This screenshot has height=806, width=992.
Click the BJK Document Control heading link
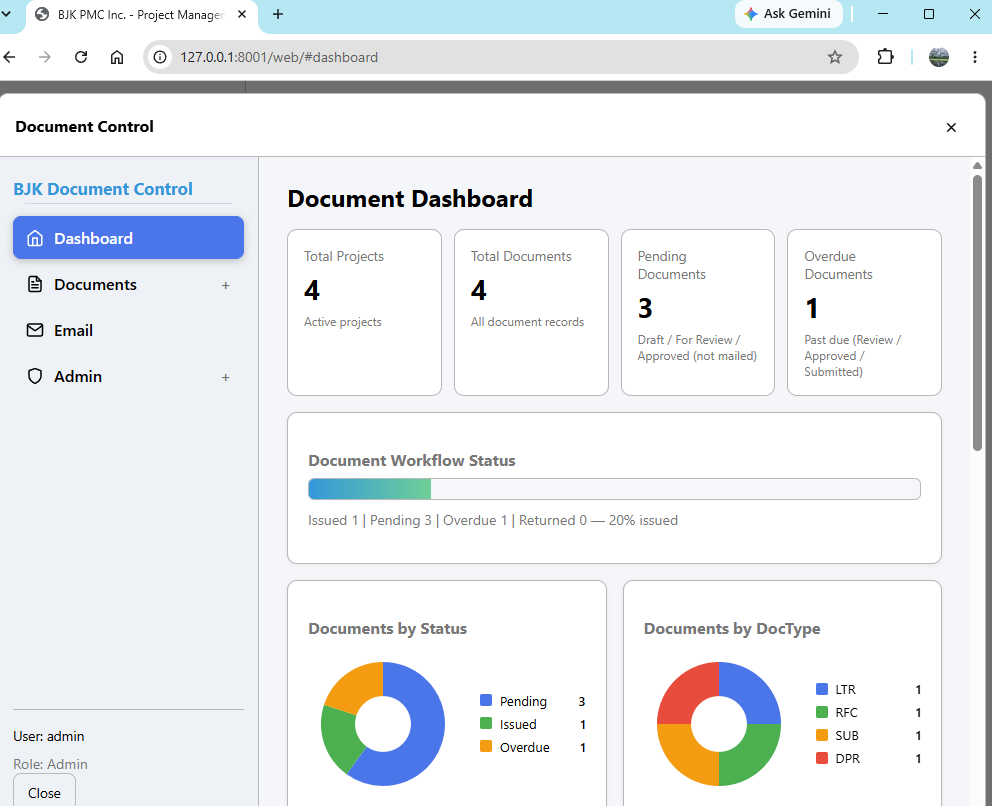click(103, 189)
